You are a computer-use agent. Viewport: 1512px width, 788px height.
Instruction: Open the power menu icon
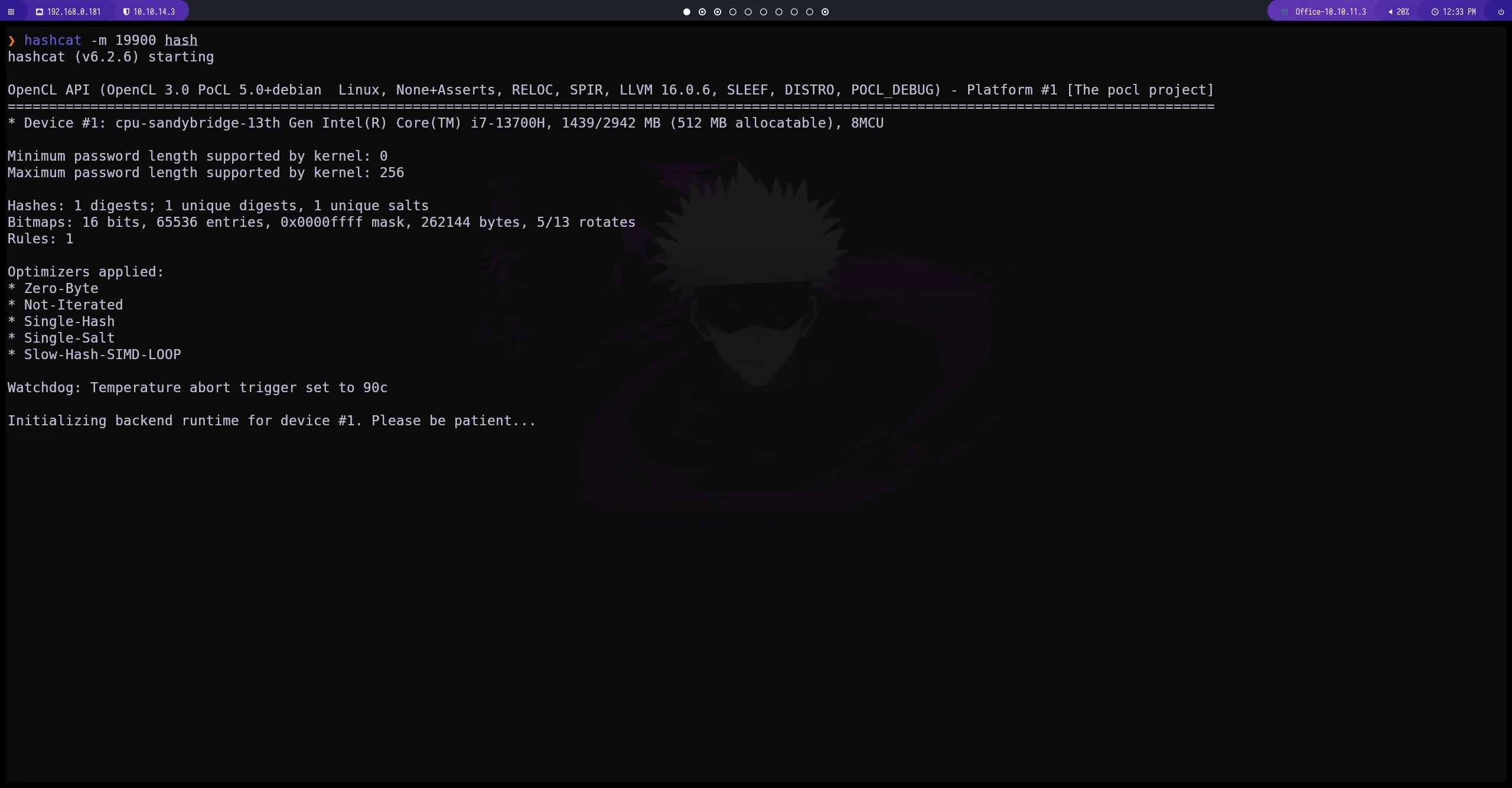(x=1501, y=12)
